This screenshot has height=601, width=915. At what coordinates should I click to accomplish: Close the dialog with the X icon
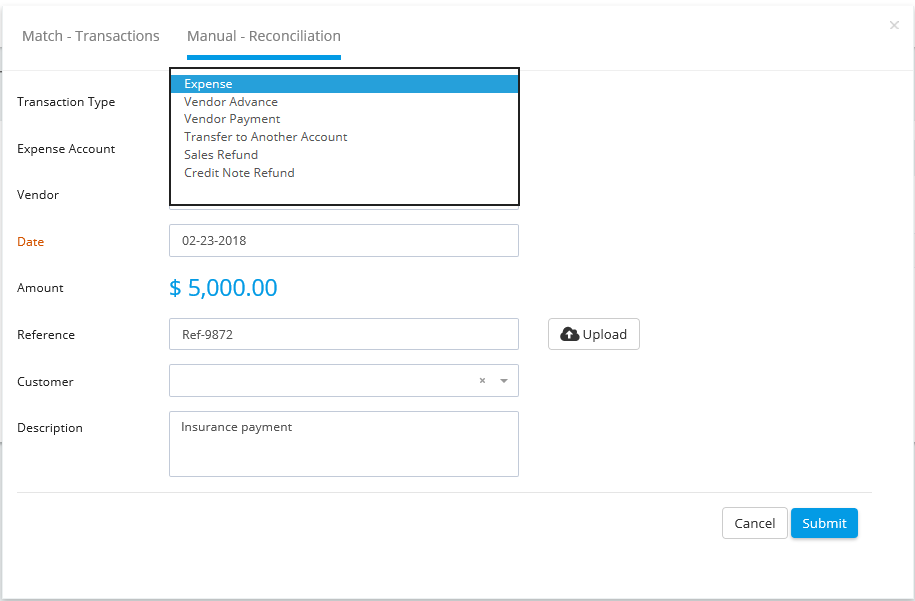pos(894,25)
